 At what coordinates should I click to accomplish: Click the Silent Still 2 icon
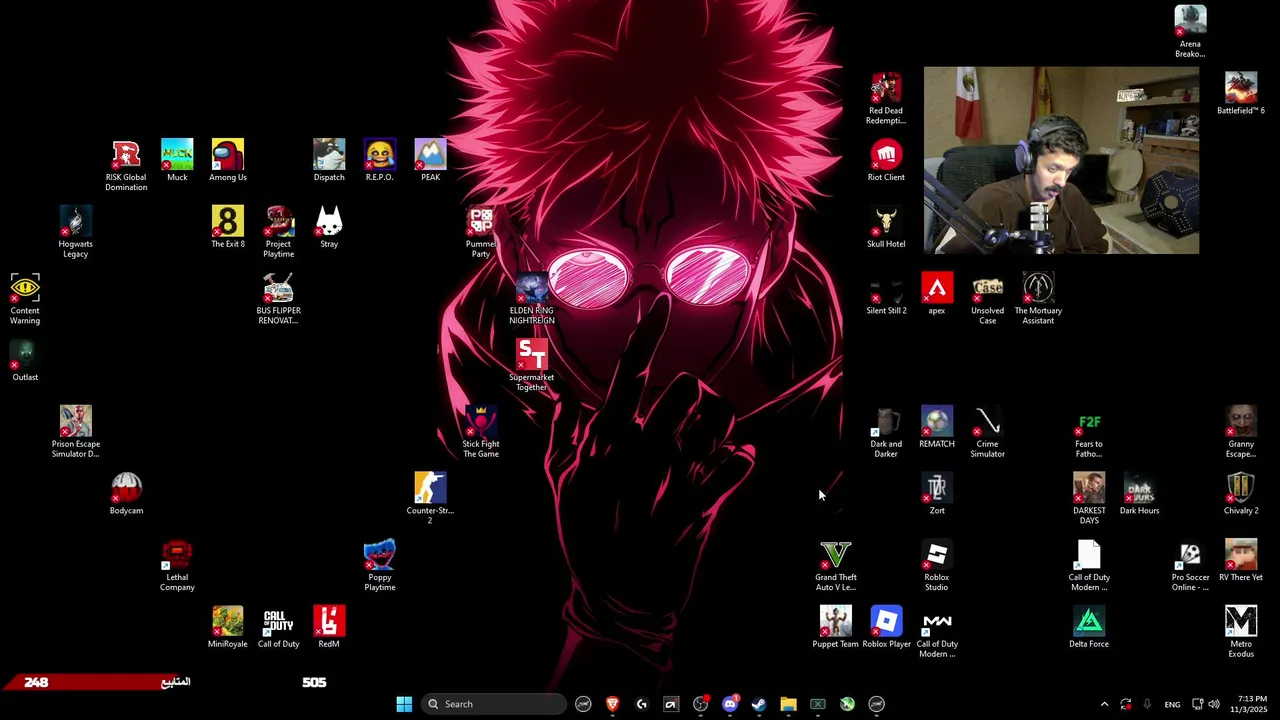[886, 294]
